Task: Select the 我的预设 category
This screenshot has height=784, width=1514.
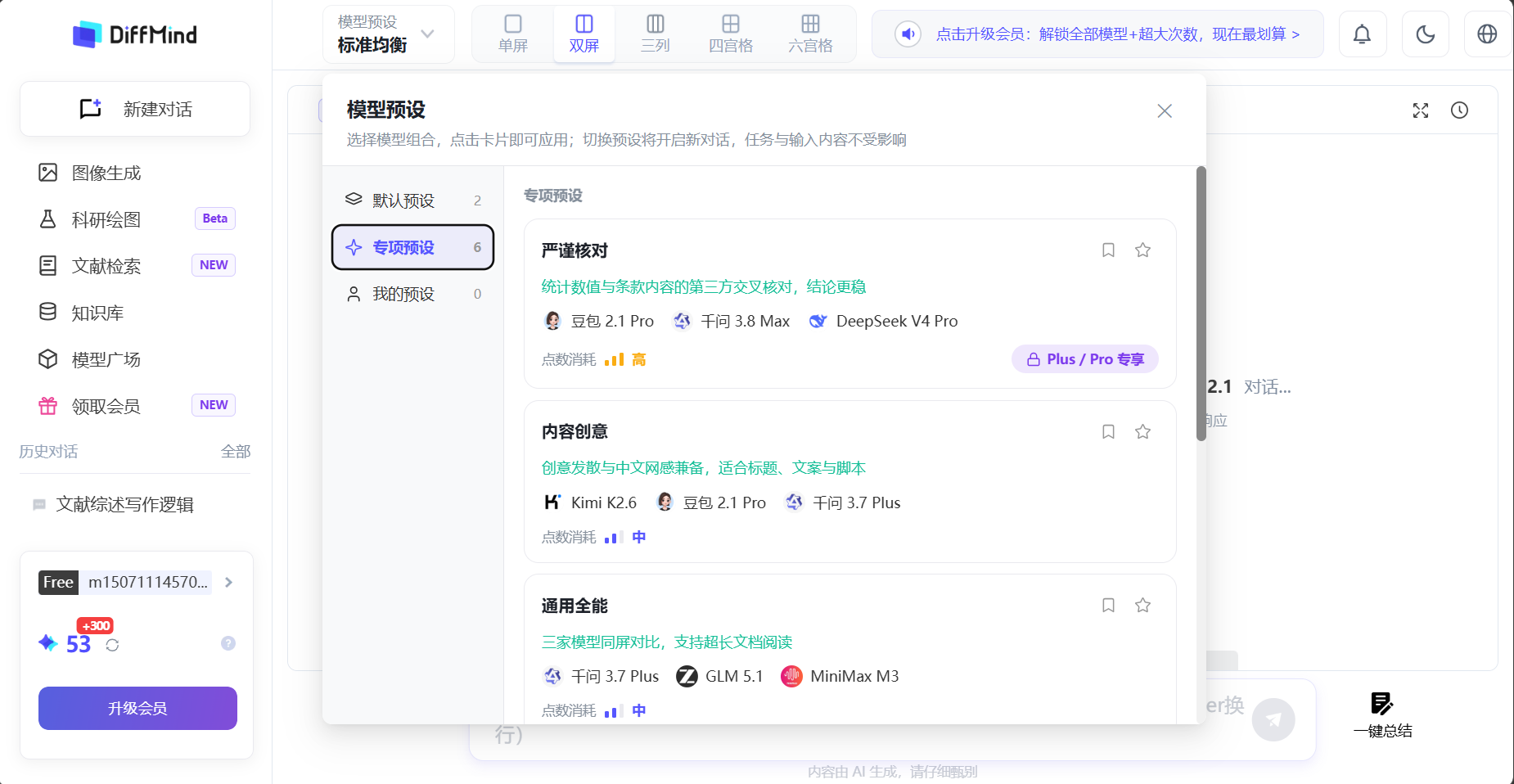Action: (412, 294)
